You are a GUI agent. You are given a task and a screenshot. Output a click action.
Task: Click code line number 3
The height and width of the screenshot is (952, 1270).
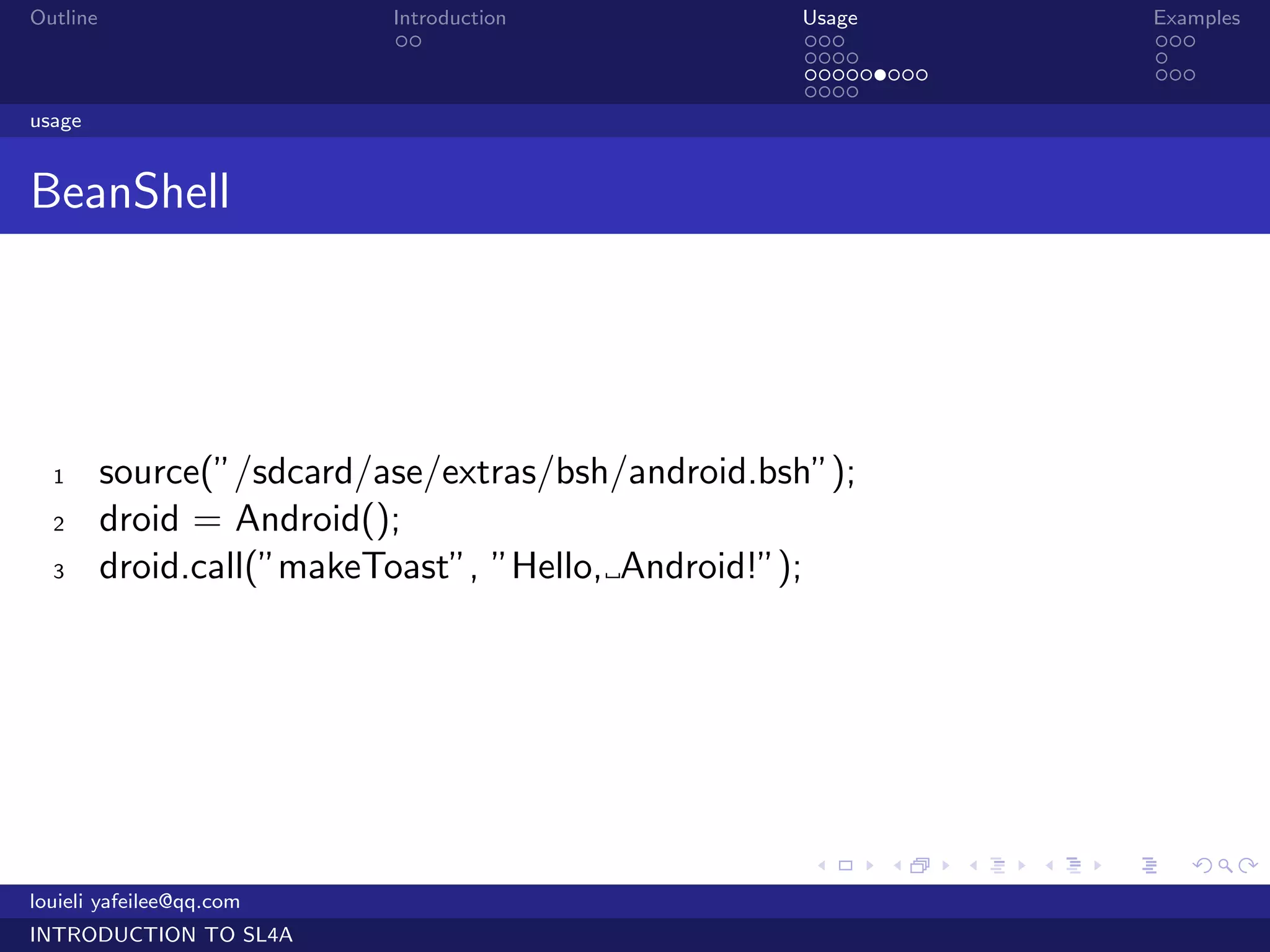[59, 571]
